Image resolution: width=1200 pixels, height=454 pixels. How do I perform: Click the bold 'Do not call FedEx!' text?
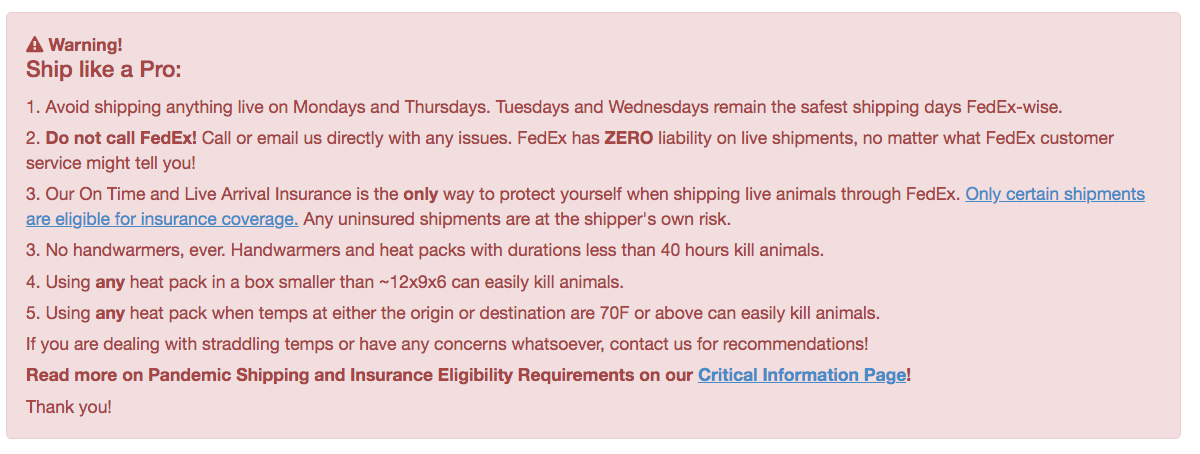click(x=121, y=138)
